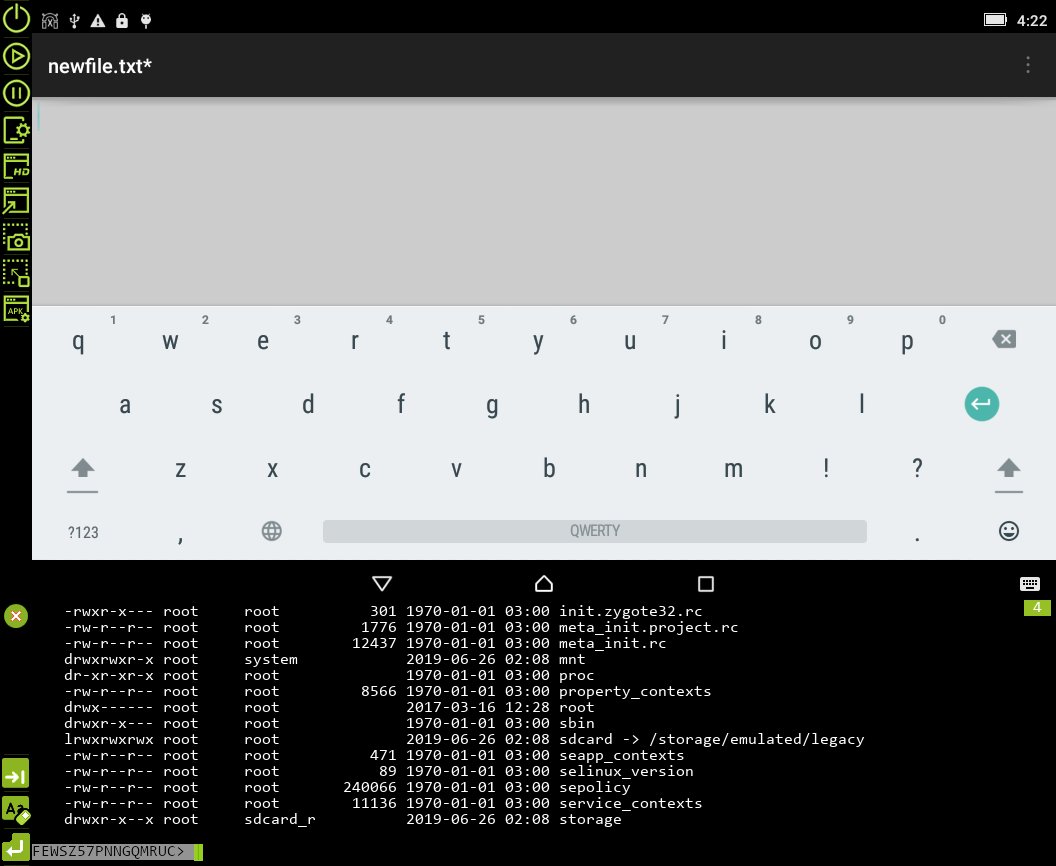Tap the globe language switch key
1056x866 pixels.
point(271,531)
